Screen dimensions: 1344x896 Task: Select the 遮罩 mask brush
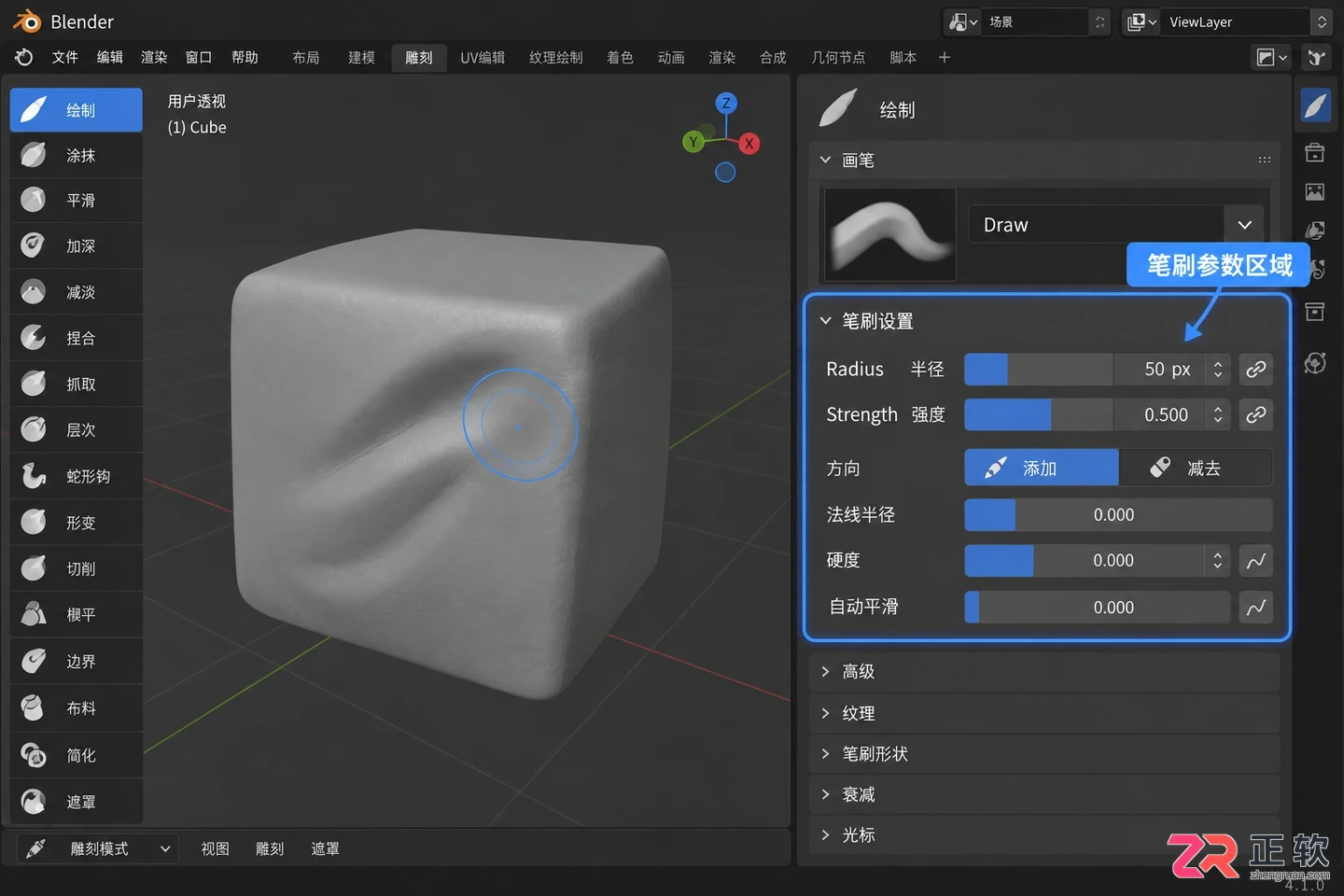76,802
